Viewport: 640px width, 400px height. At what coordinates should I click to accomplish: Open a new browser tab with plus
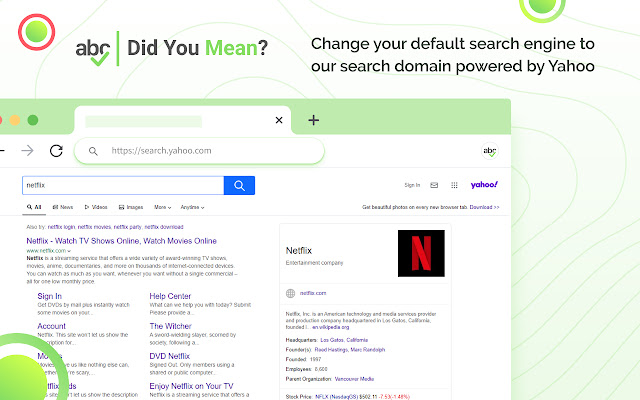(313, 120)
